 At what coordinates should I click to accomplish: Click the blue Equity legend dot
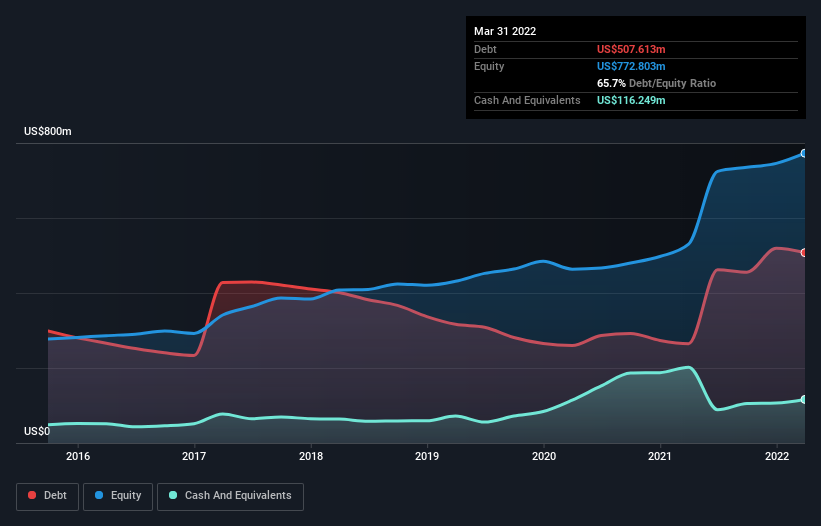(99, 495)
